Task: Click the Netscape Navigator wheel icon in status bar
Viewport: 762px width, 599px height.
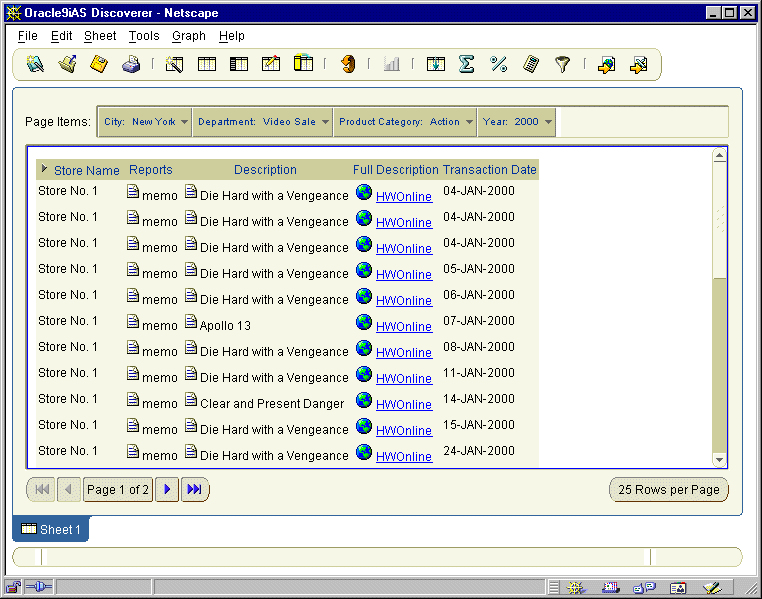Action: coord(575,588)
